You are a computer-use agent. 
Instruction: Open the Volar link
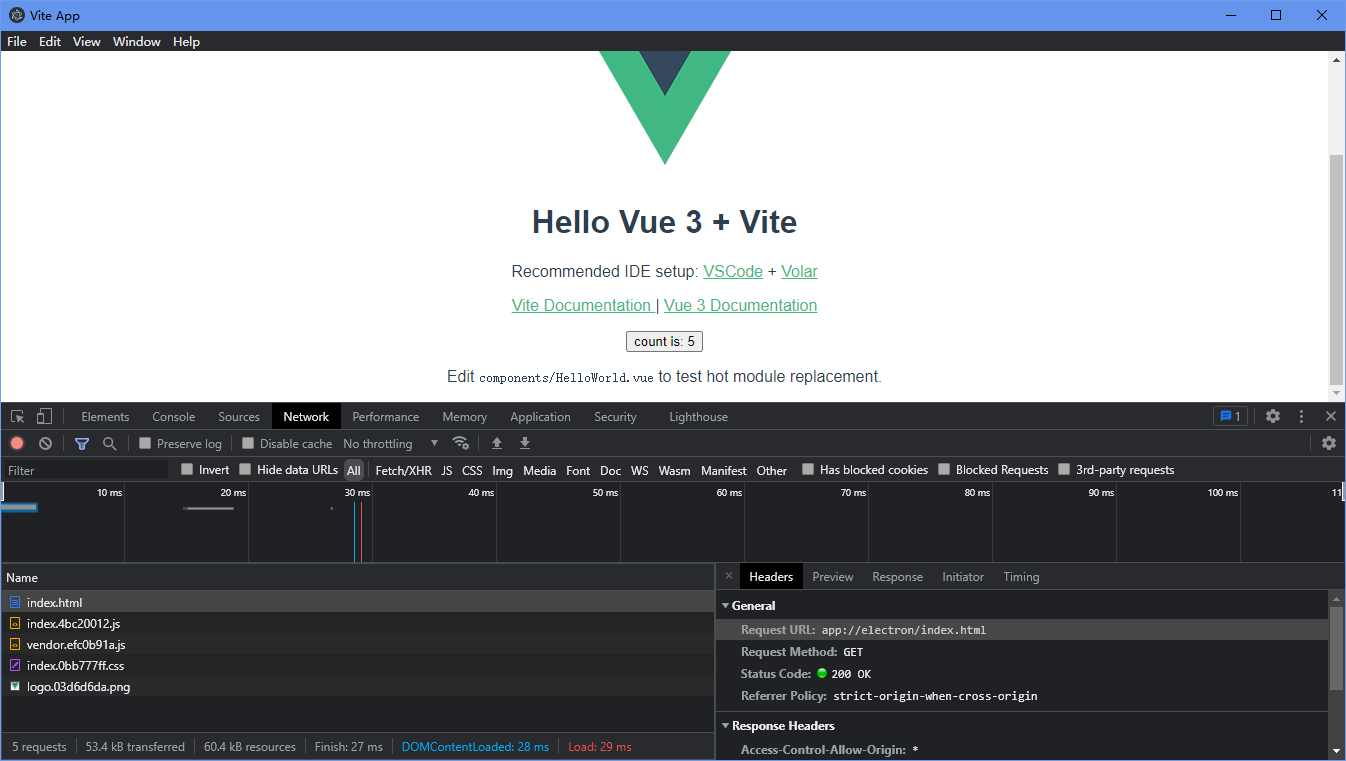(x=799, y=271)
